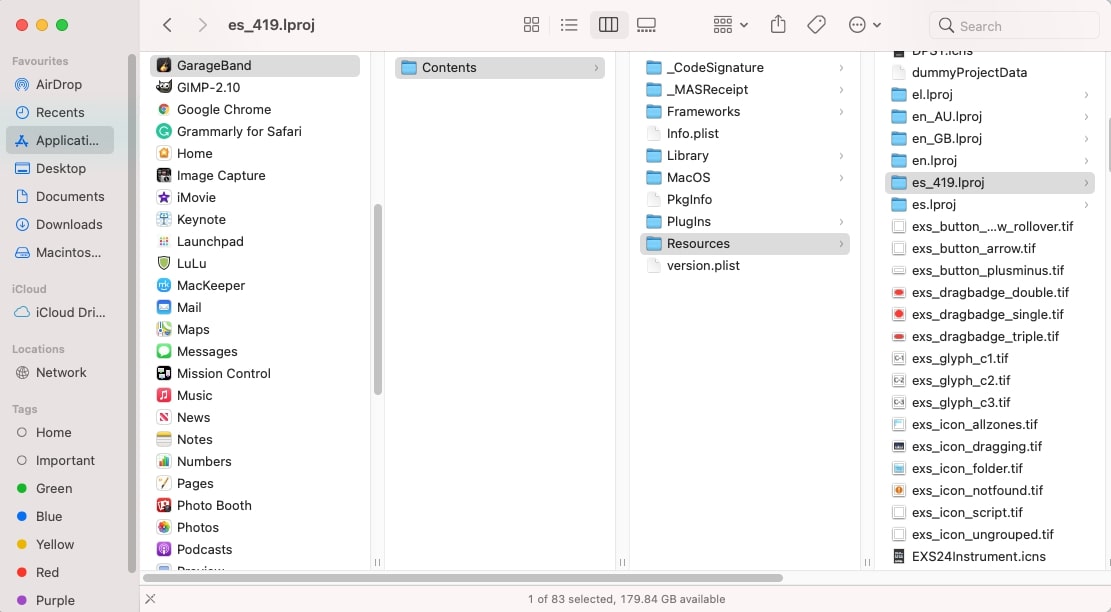Open the More actions dropdown

[864, 26]
